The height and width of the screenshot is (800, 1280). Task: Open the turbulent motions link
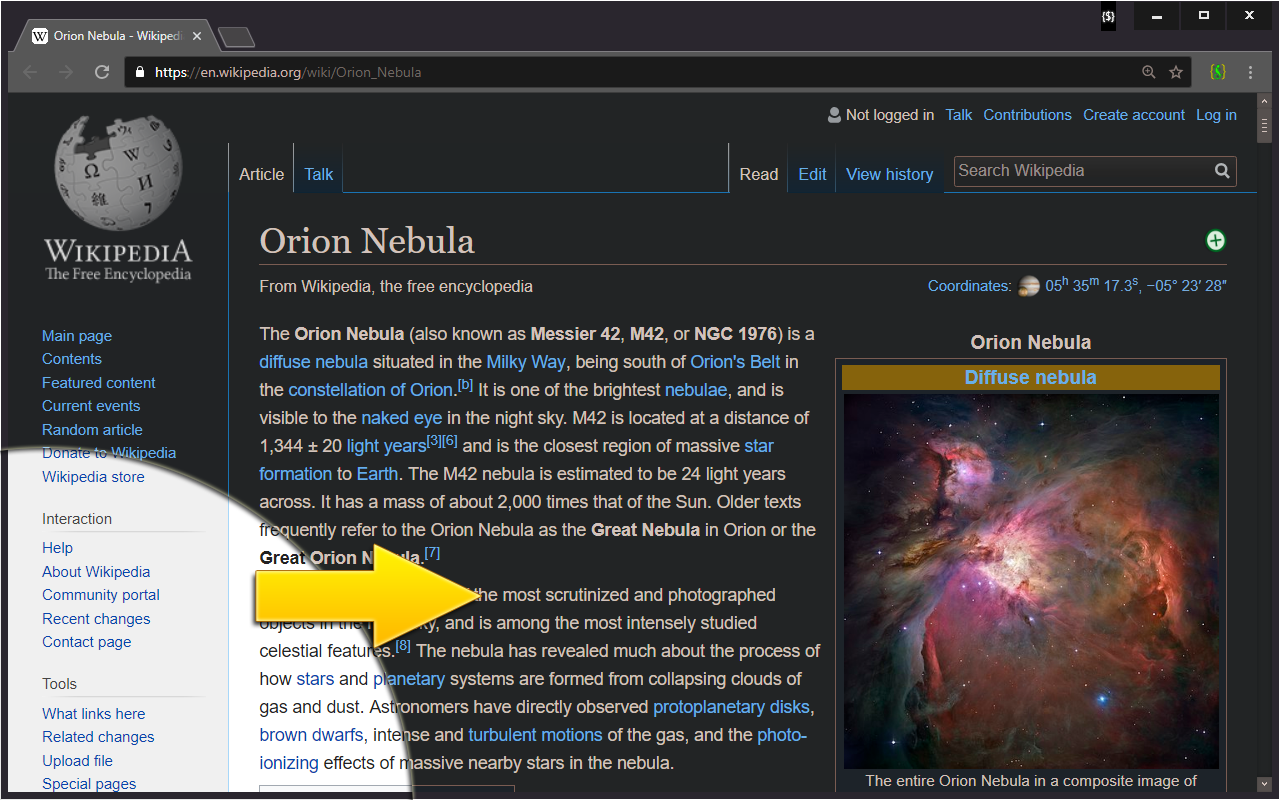point(535,735)
